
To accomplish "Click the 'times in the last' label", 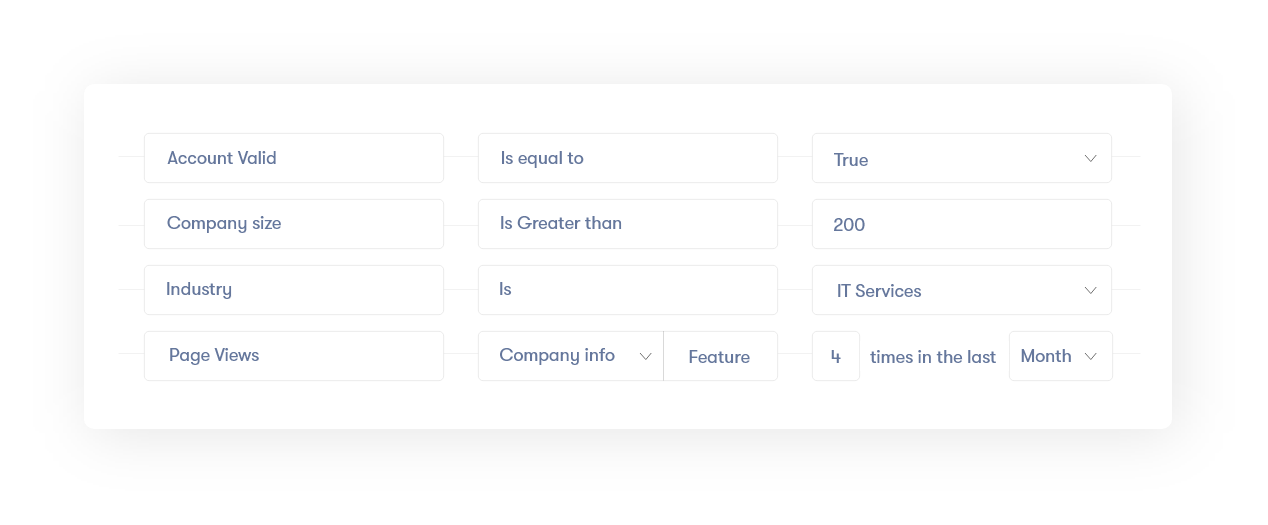I will 933,357.
